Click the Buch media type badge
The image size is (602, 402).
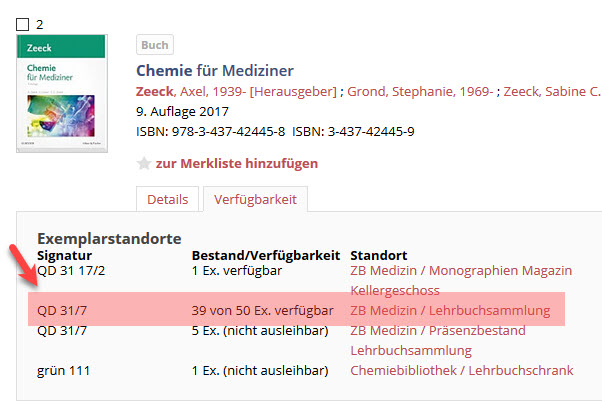[x=155, y=45]
